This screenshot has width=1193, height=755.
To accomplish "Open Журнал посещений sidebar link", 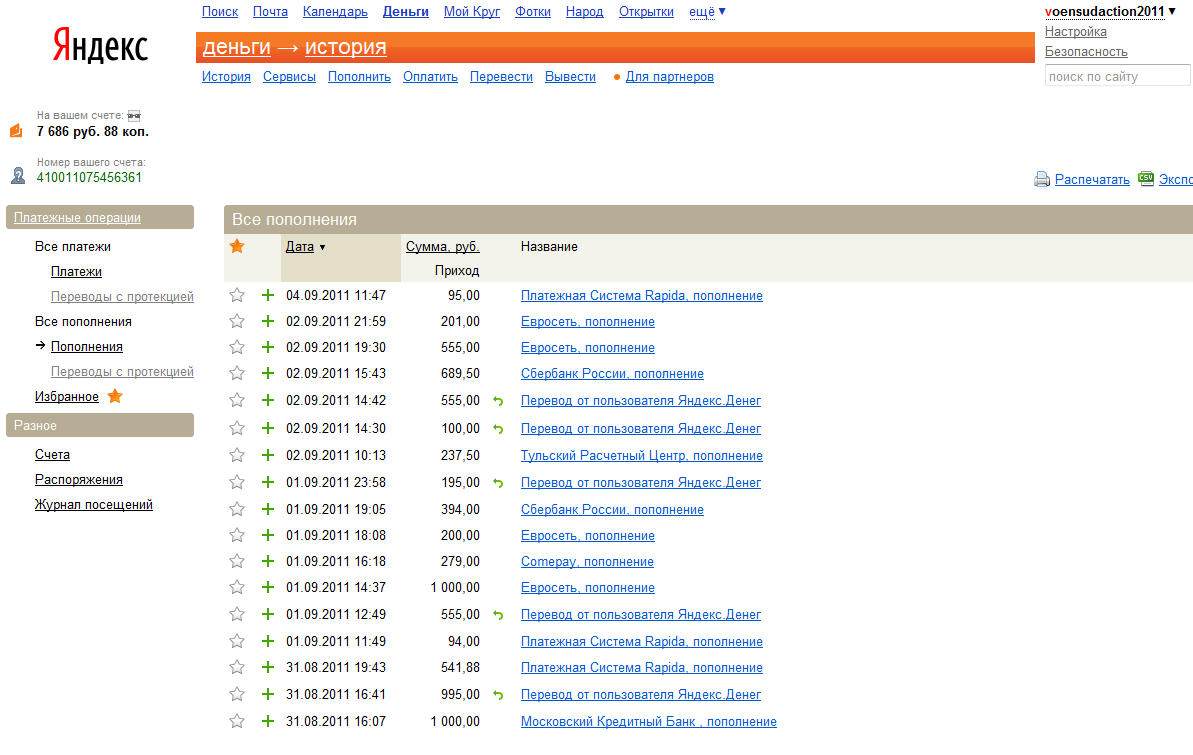I will pos(94,505).
